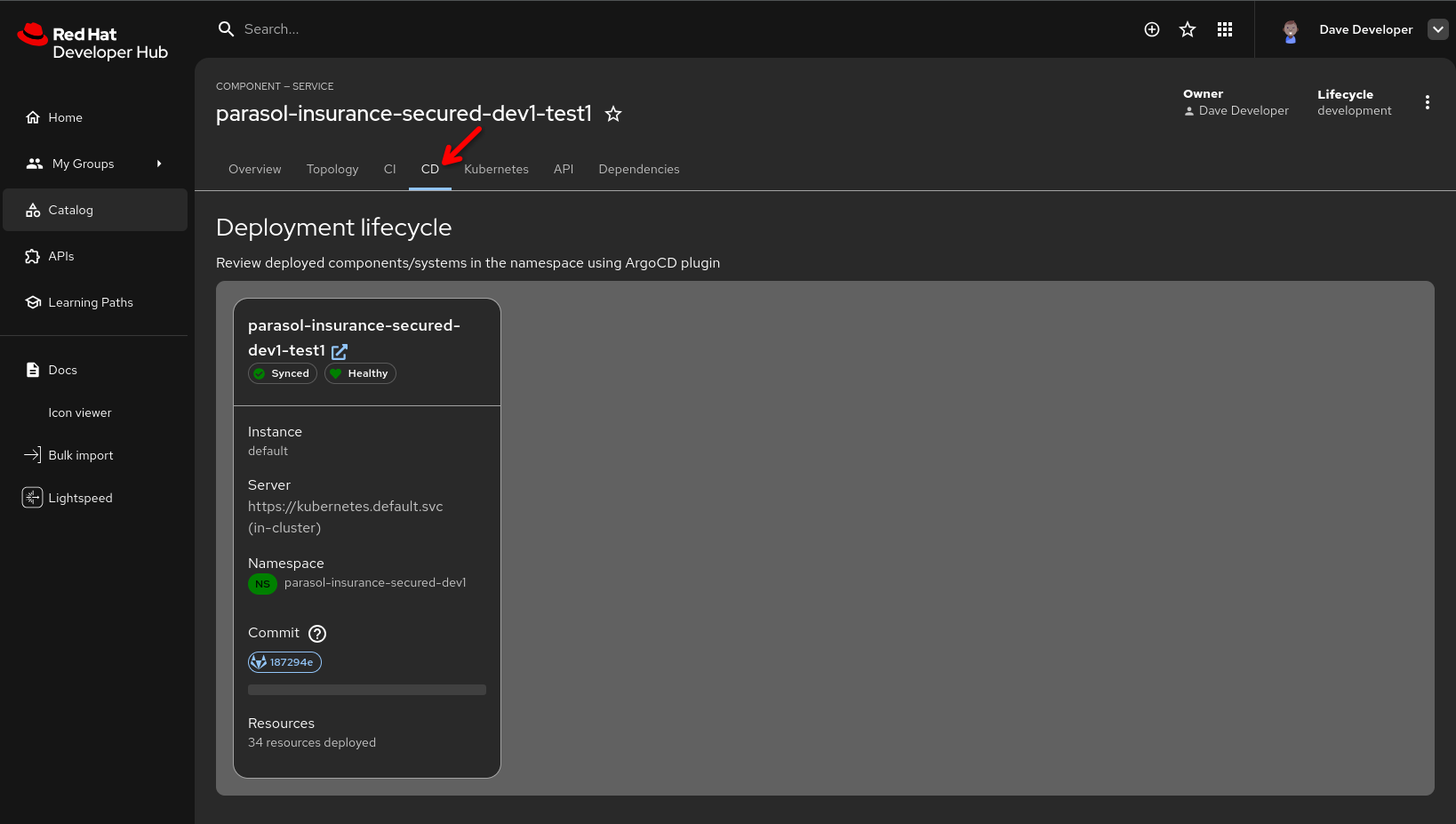Image resolution: width=1456 pixels, height=824 pixels.
Task: Expand the My Groups sidebar section
Action: click(x=158, y=164)
